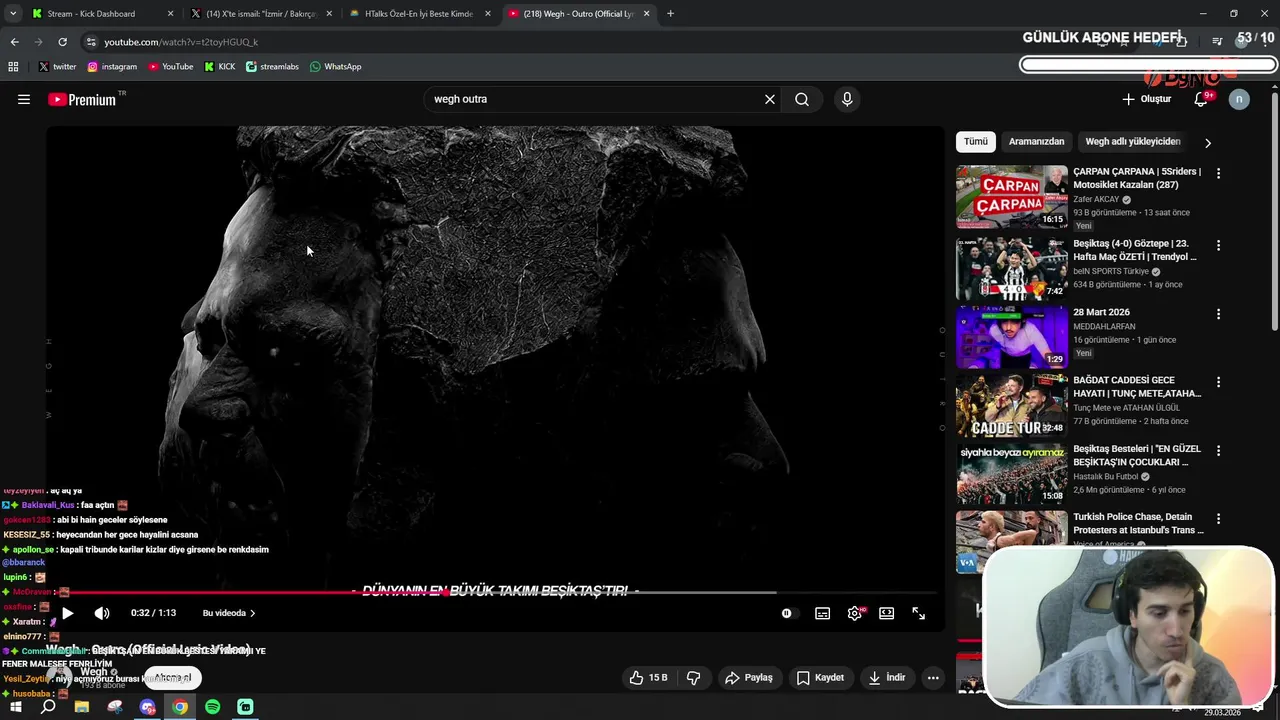Open Beşiktaş (4-0) Göztepe video title
The image size is (1280, 720).
(1135, 250)
